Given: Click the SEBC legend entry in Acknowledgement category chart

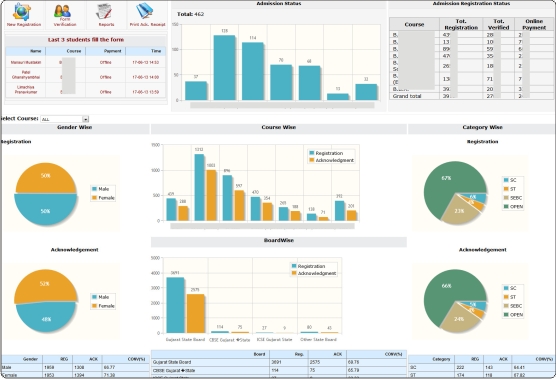Looking at the screenshot, I should coord(513,306).
